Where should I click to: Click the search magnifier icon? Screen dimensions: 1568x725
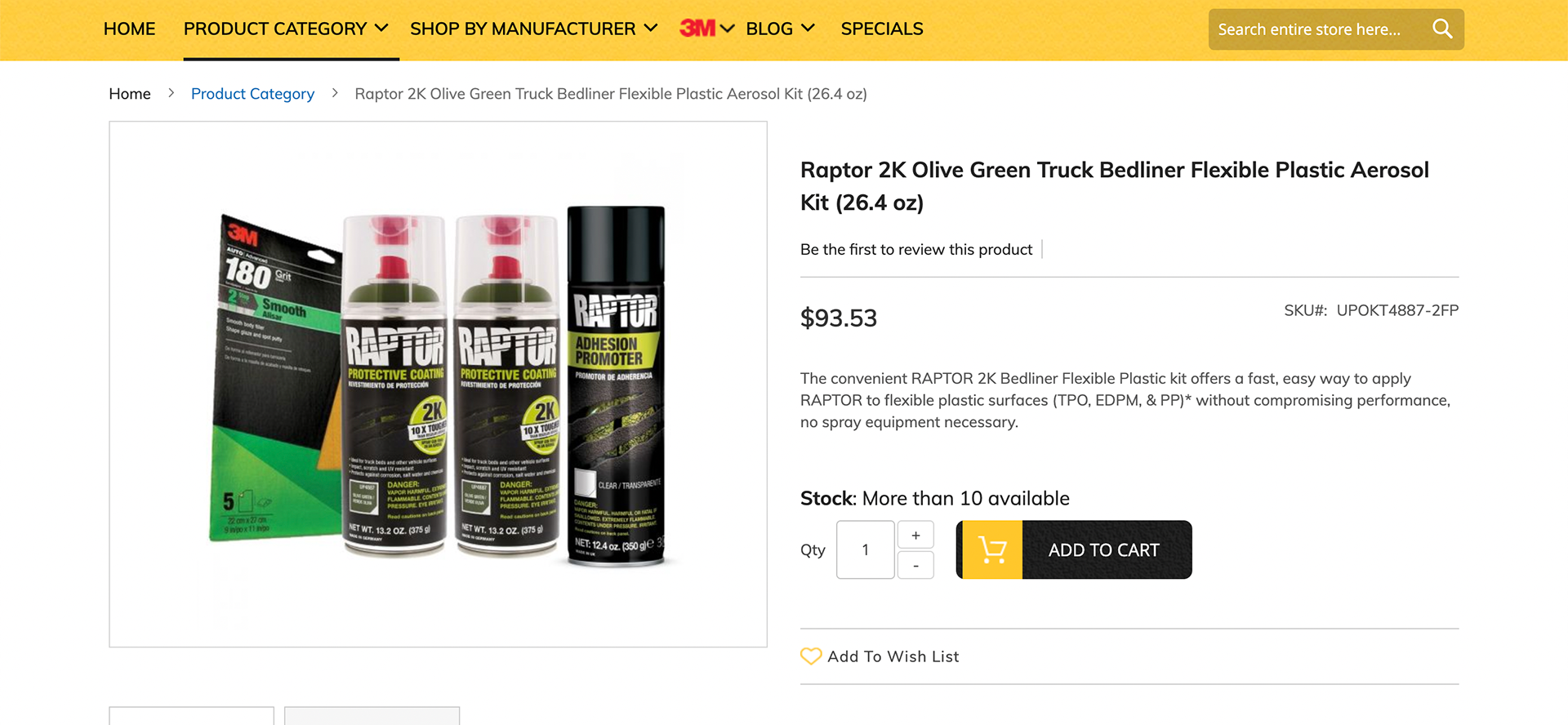[x=1442, y=29]
